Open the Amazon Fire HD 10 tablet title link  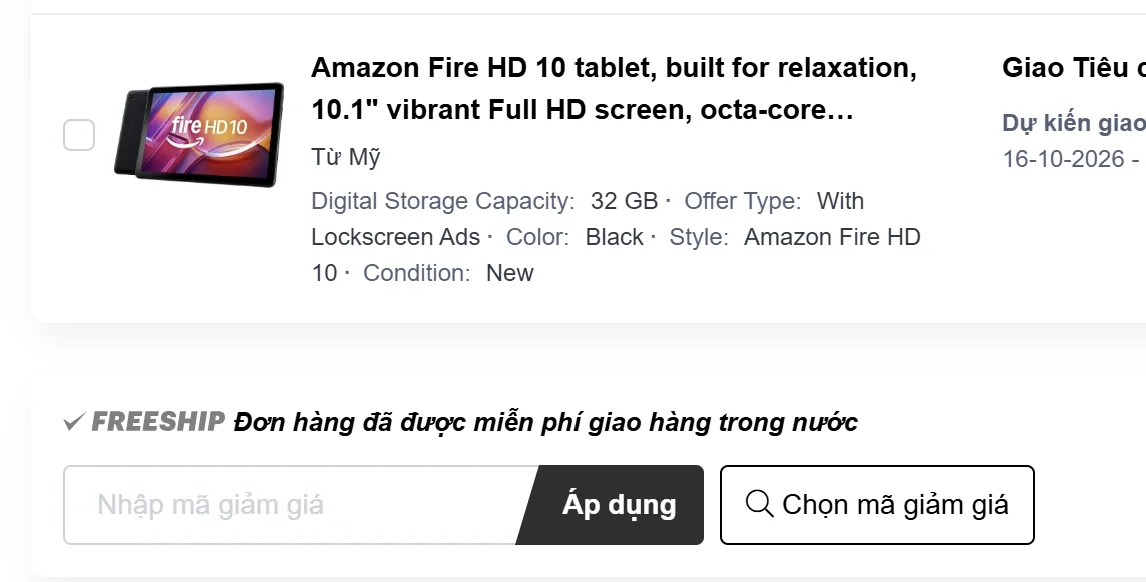(614, 88)
